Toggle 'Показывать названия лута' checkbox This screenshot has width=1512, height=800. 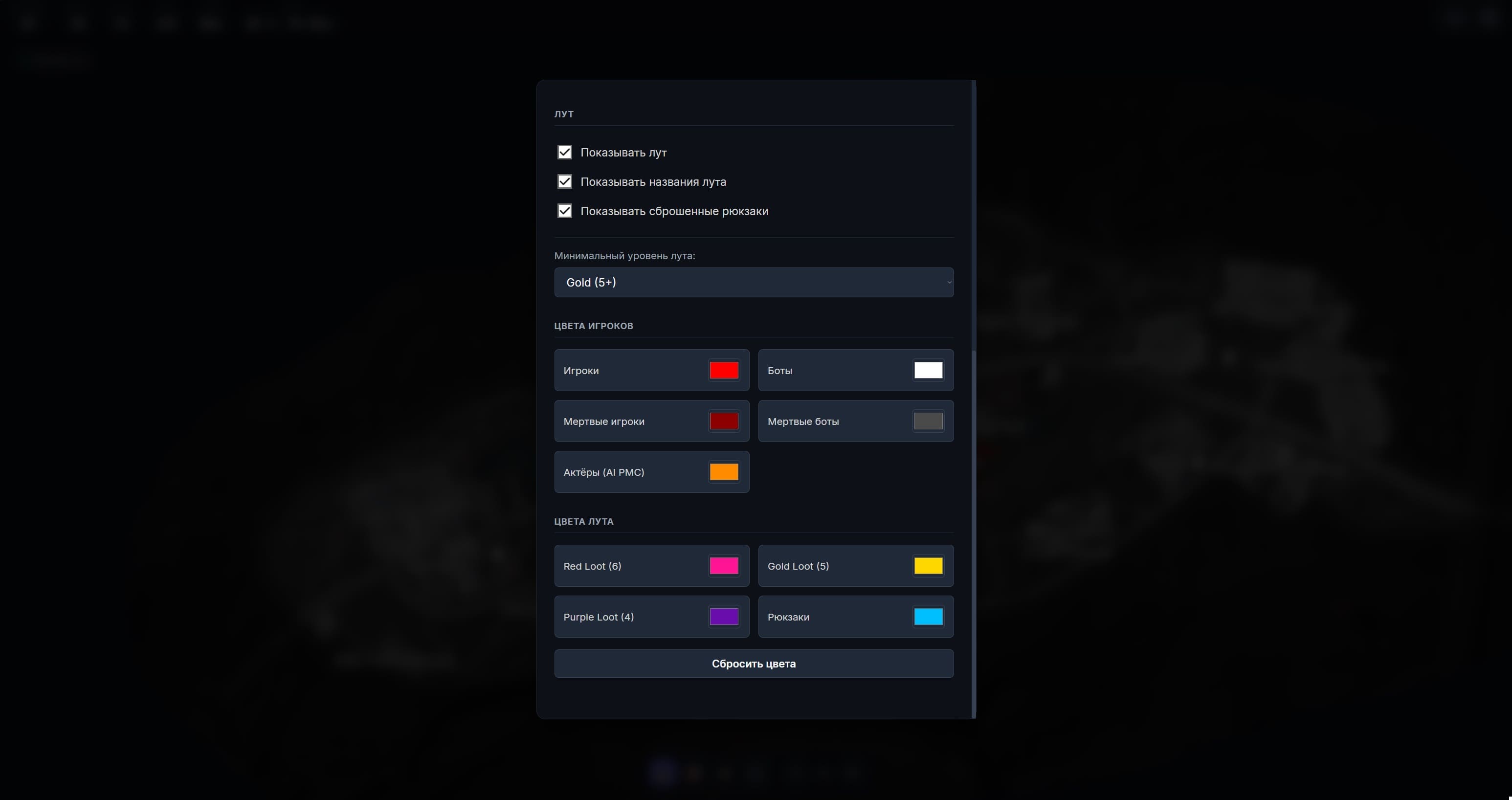click(x=564, y=182)
